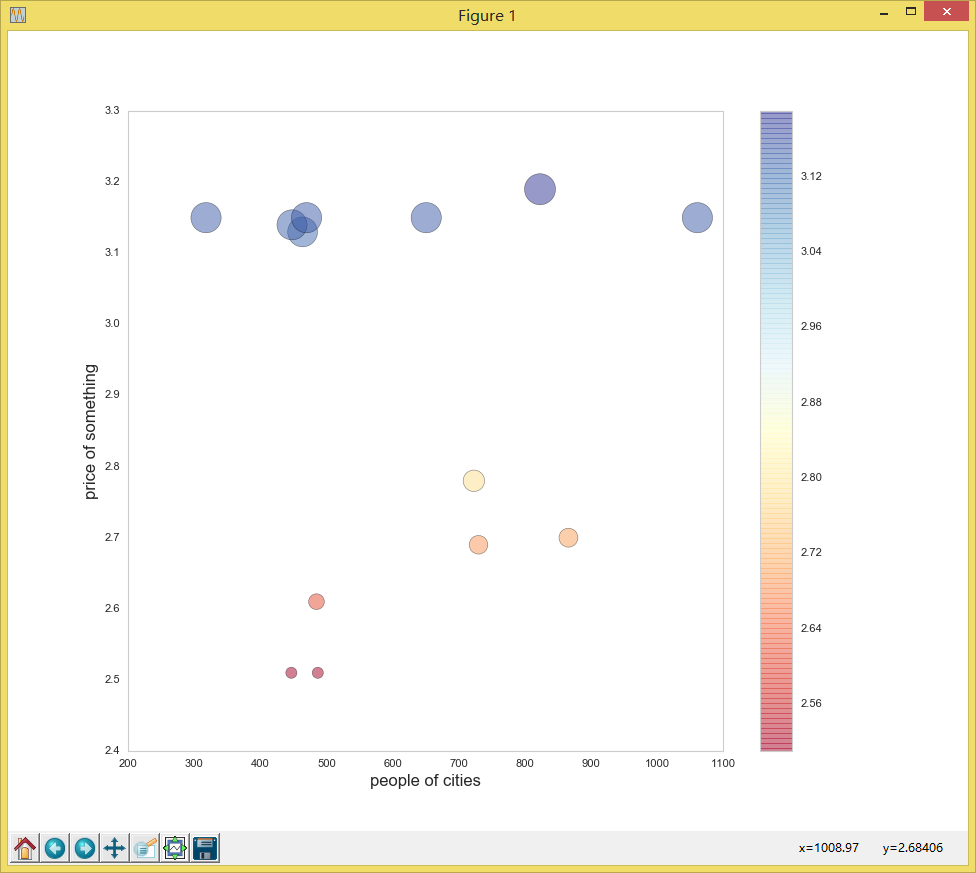The image size is (976, 873).
Task: Click the leftmost blue bubble near 320
Action: point(206,218)
